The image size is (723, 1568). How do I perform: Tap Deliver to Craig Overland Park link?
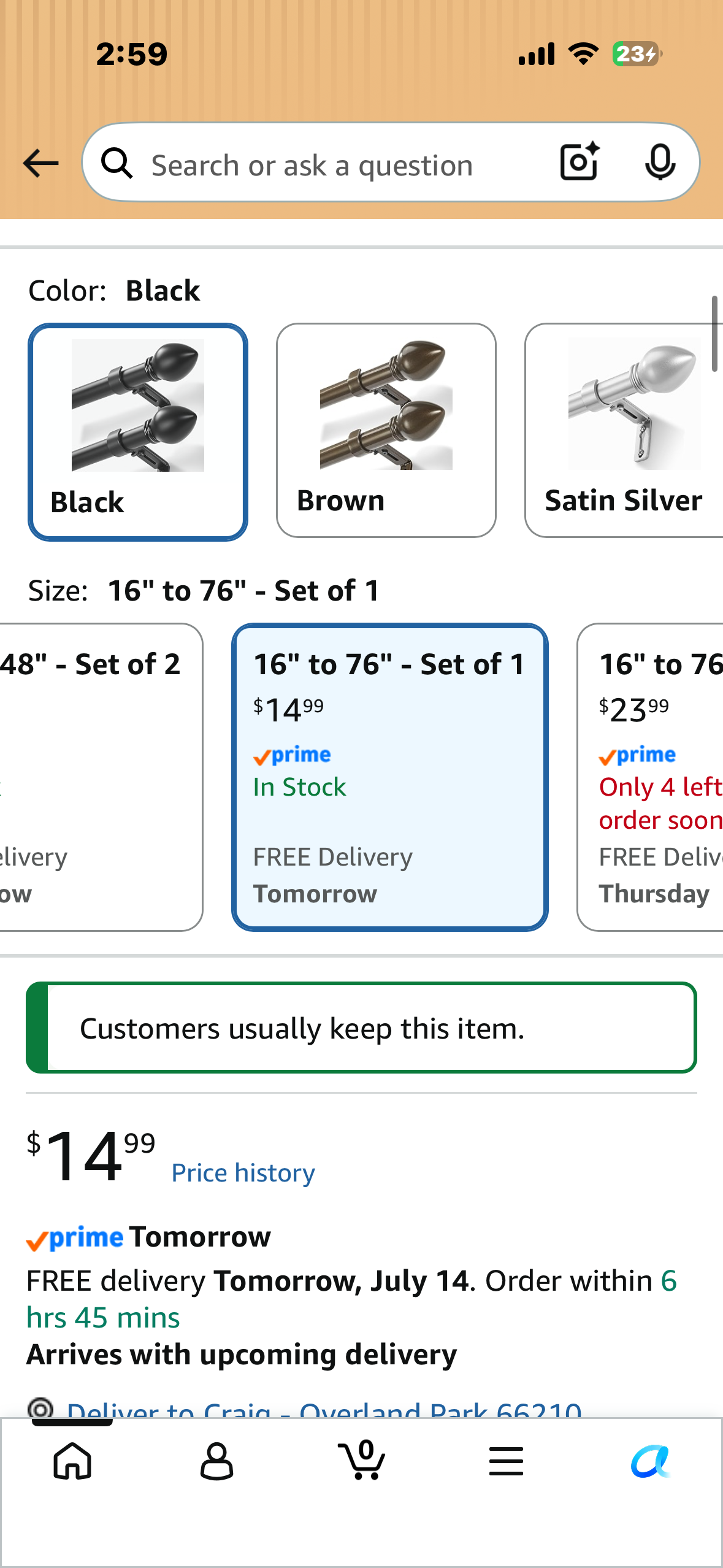click(324, 1409)
